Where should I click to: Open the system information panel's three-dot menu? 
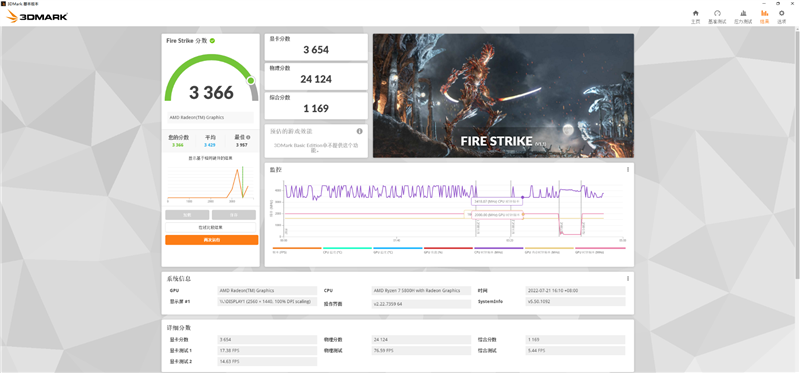pos(628,279)
